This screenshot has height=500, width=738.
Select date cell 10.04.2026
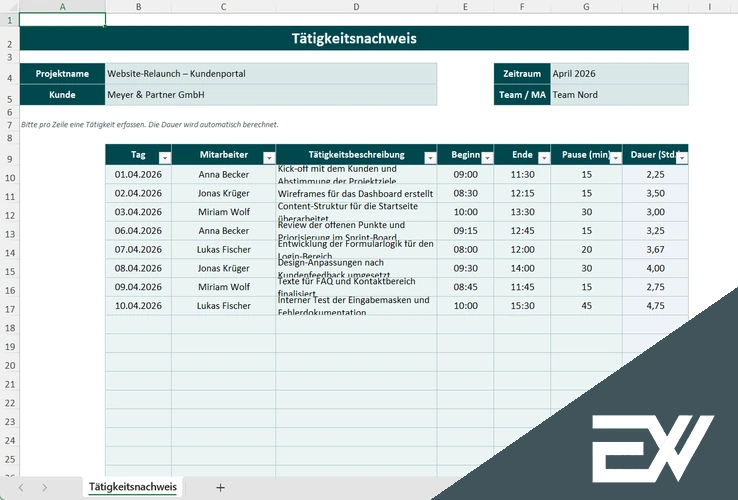(138, 306)
